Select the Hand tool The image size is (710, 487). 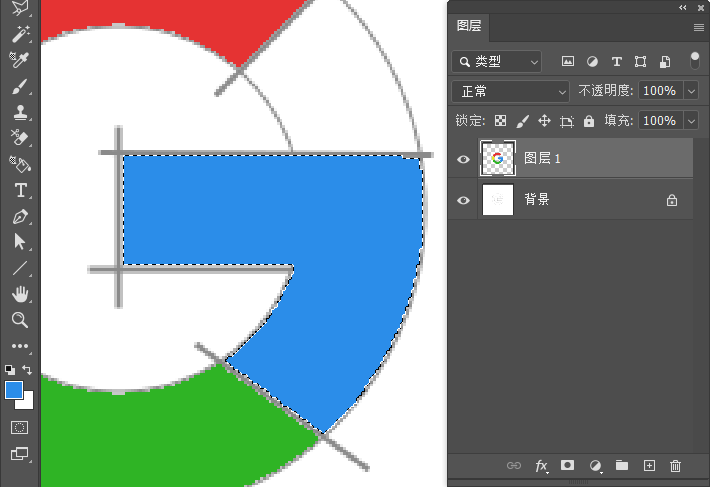20,294
